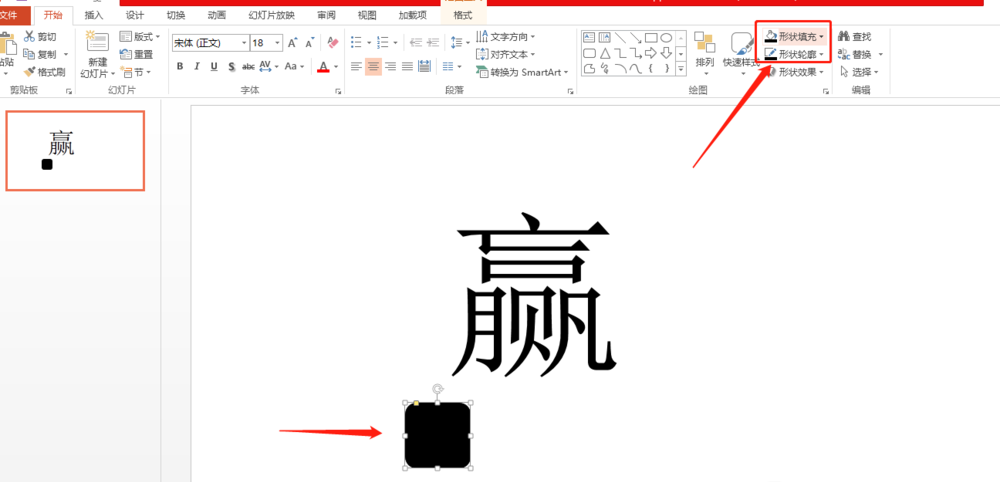This screenshot has width=1000, height=482.
Task: Click the text shadow S icon
Action: click(x=232, y=66)
